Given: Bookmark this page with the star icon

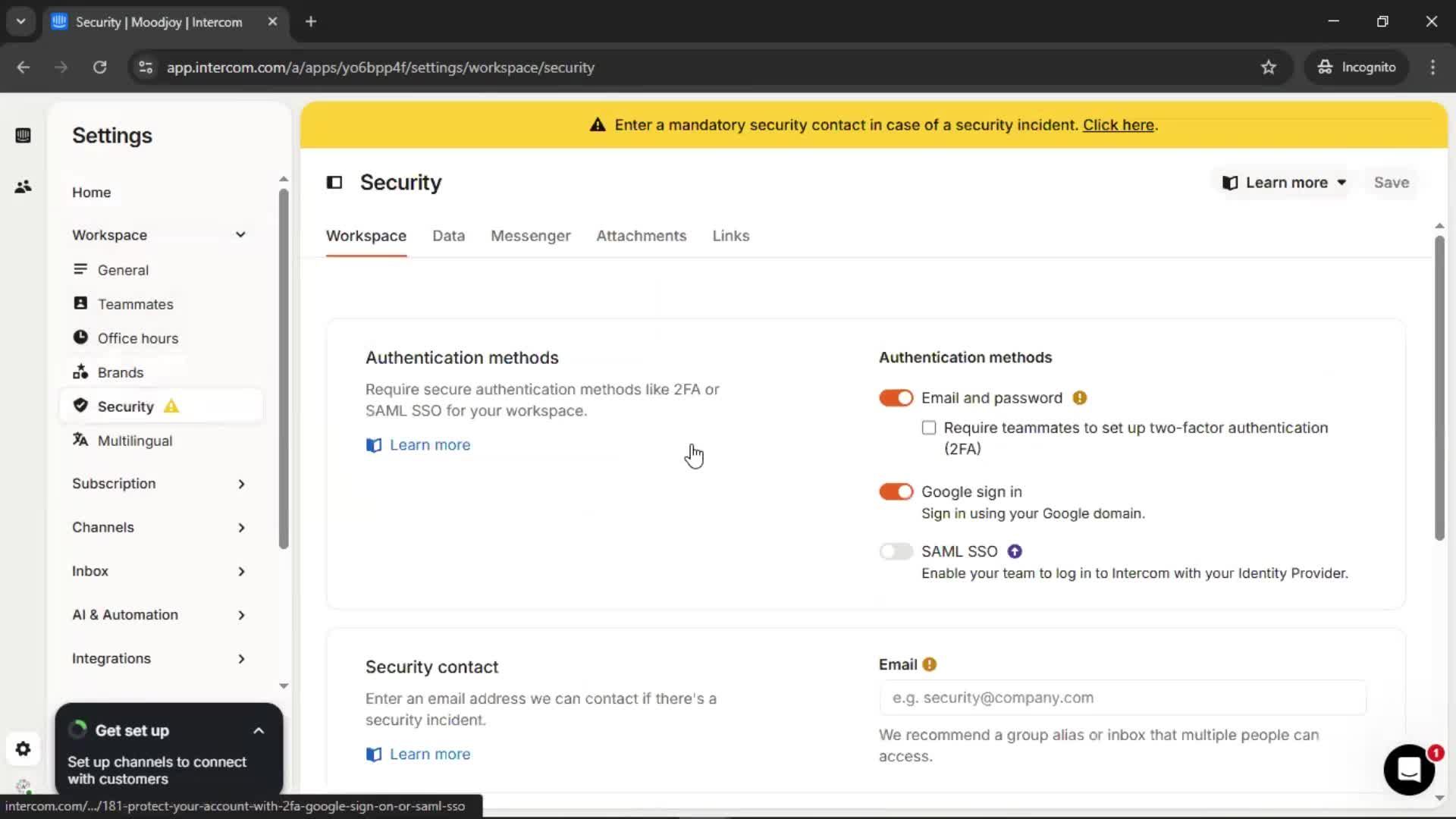Looking at the screenshot, I should tap(1269, 67).
